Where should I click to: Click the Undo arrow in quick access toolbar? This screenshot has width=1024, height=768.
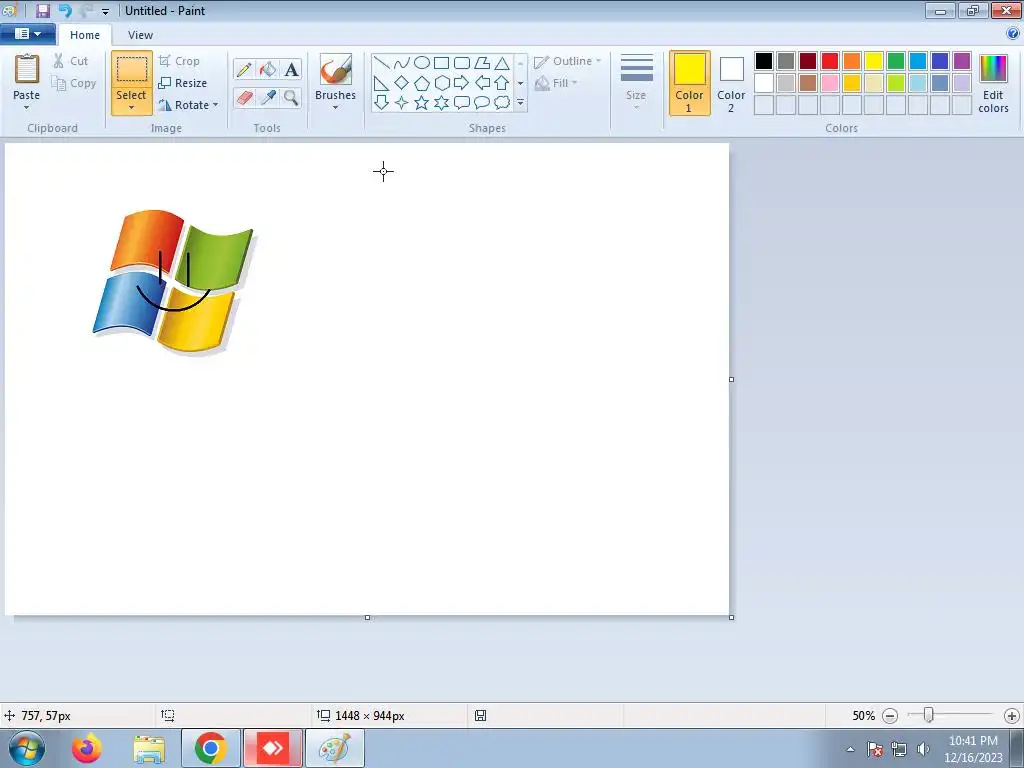pos(65,10)
